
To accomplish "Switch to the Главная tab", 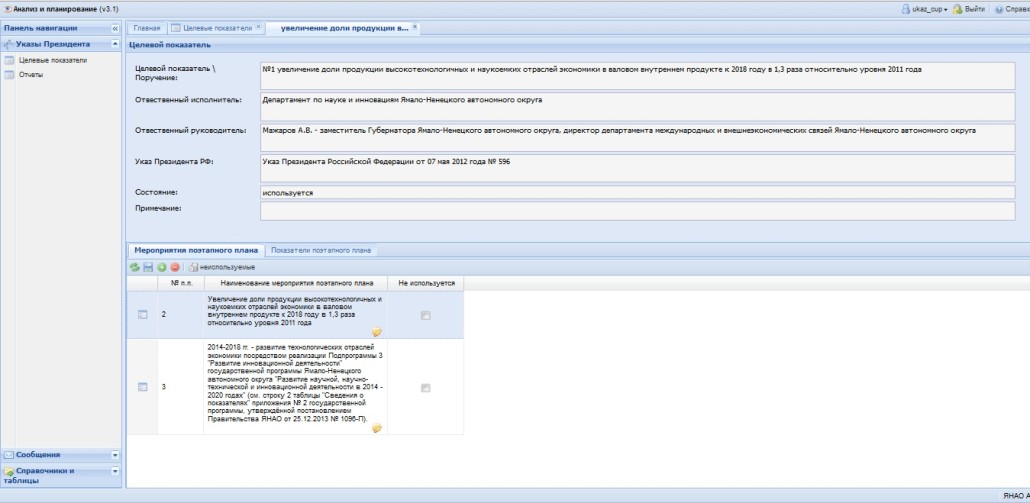I will pyautogui.click(x=146, y=28).
